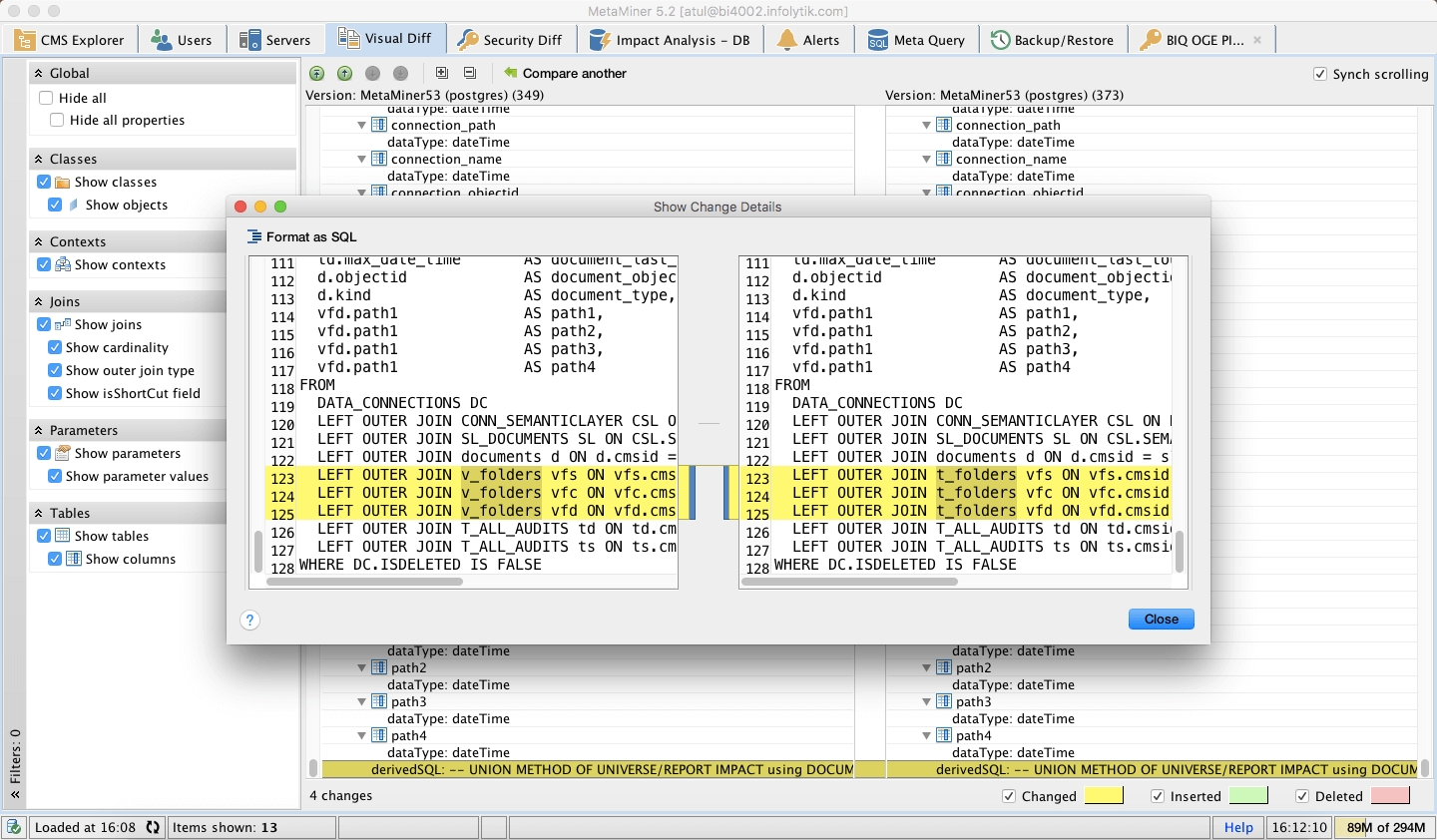The width and height of the screenshot is (1437, 840).
Task: Collapse the Classes filter section
Action: (39, 159)
